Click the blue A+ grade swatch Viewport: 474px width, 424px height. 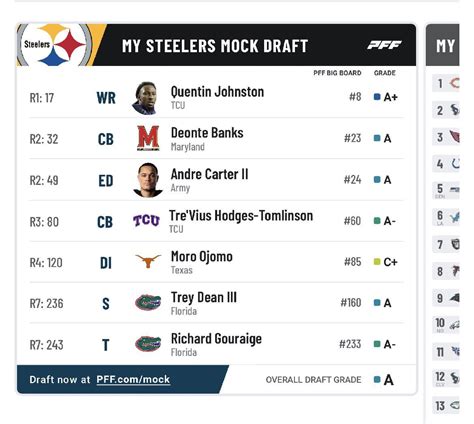377,97
